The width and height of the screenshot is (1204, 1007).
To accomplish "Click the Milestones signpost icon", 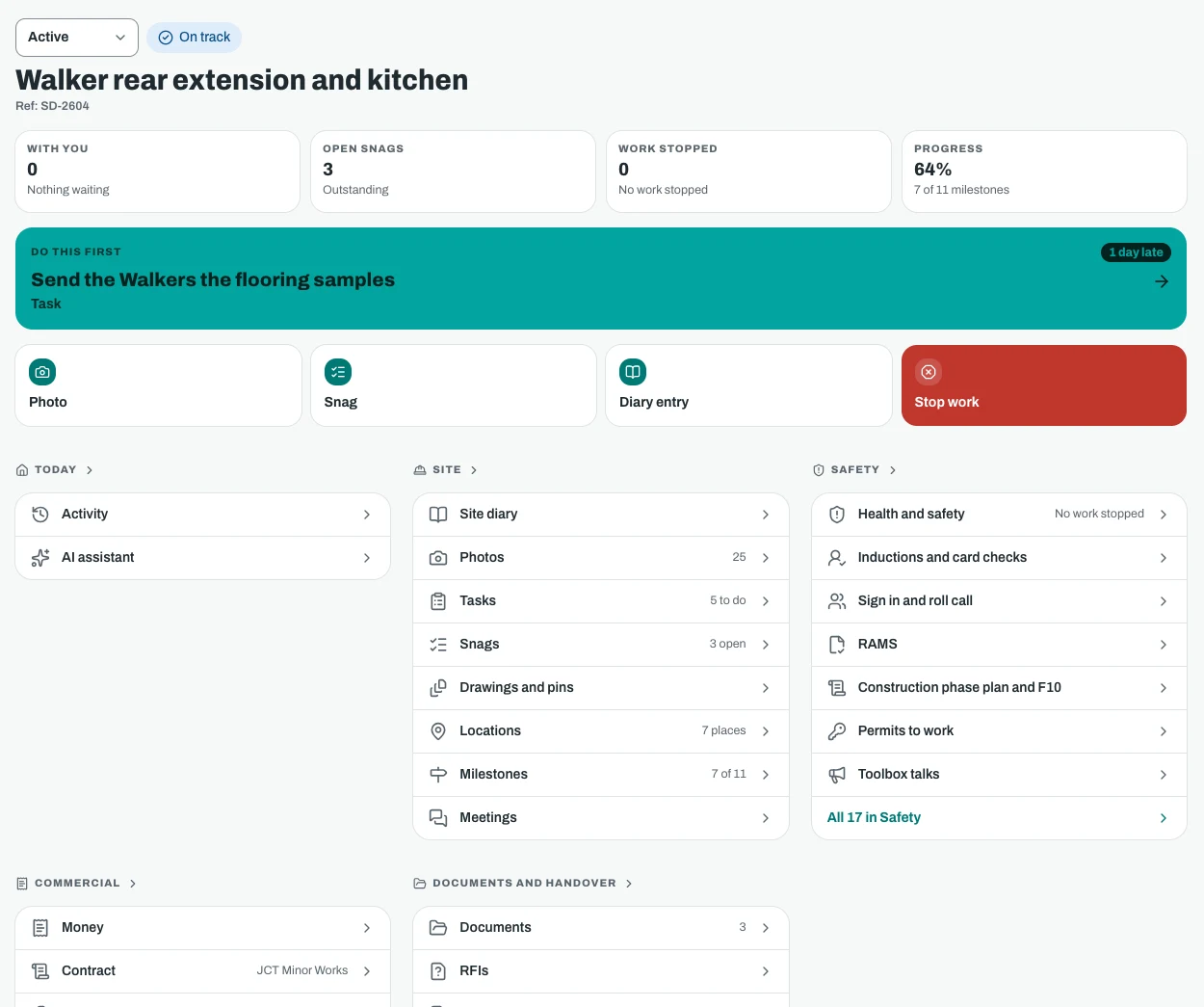I will tap(438, 775).
